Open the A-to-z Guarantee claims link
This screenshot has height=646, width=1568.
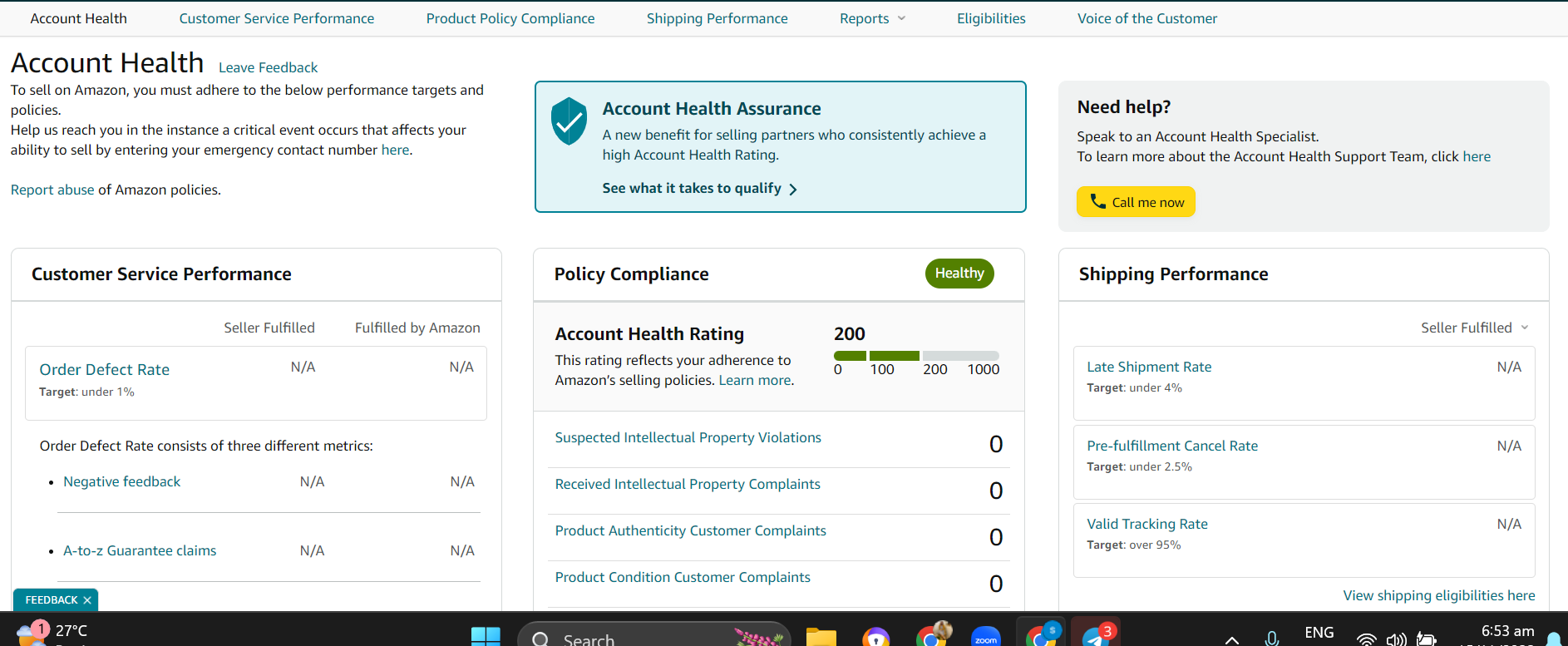pos(140,550)
